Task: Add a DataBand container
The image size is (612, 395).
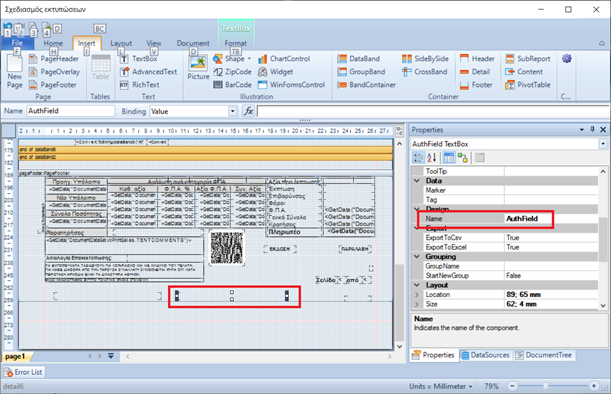Action: click(x=359, y=59)
